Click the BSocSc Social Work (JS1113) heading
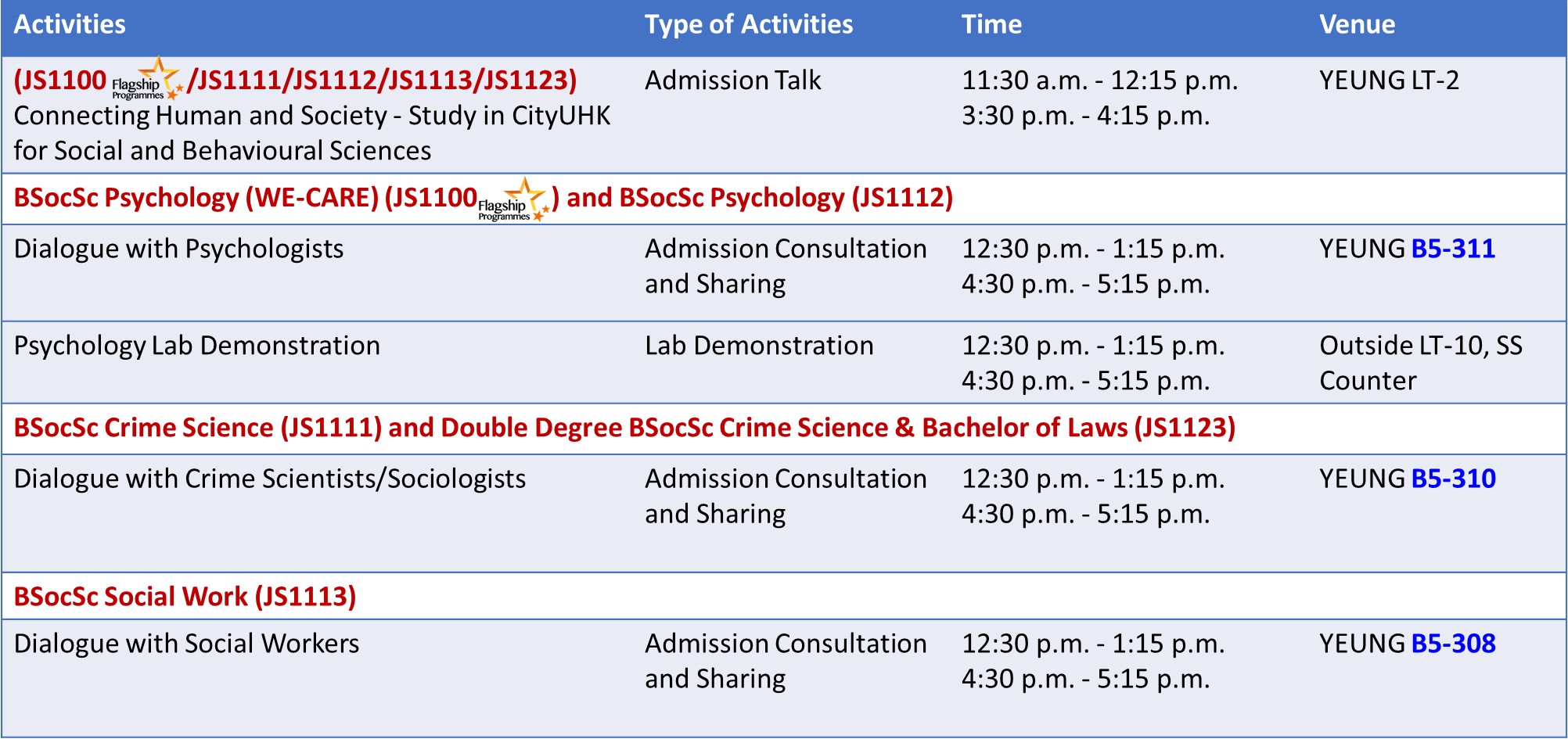1568x739 pixels. 185,597
